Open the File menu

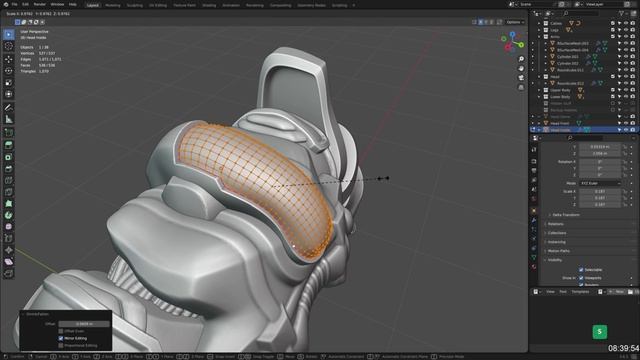tap(14, 4)
